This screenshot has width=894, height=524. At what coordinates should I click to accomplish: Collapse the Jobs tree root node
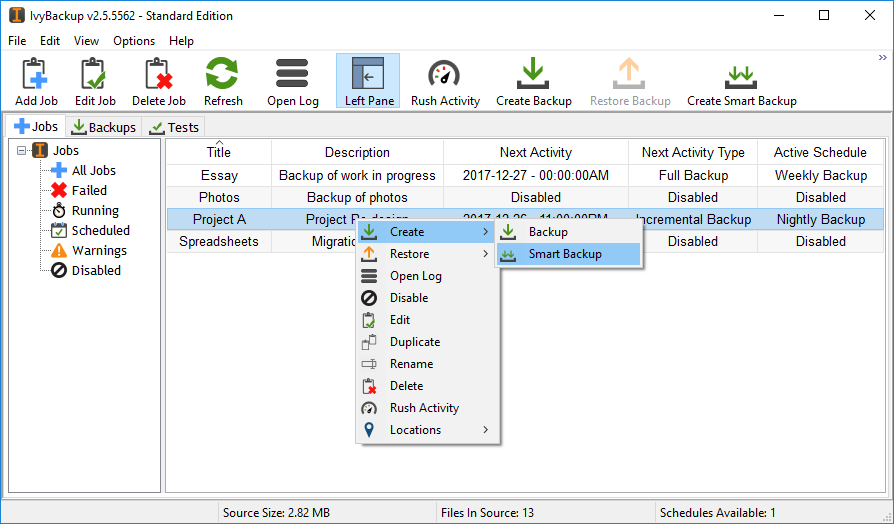click(x=22, y=151)
